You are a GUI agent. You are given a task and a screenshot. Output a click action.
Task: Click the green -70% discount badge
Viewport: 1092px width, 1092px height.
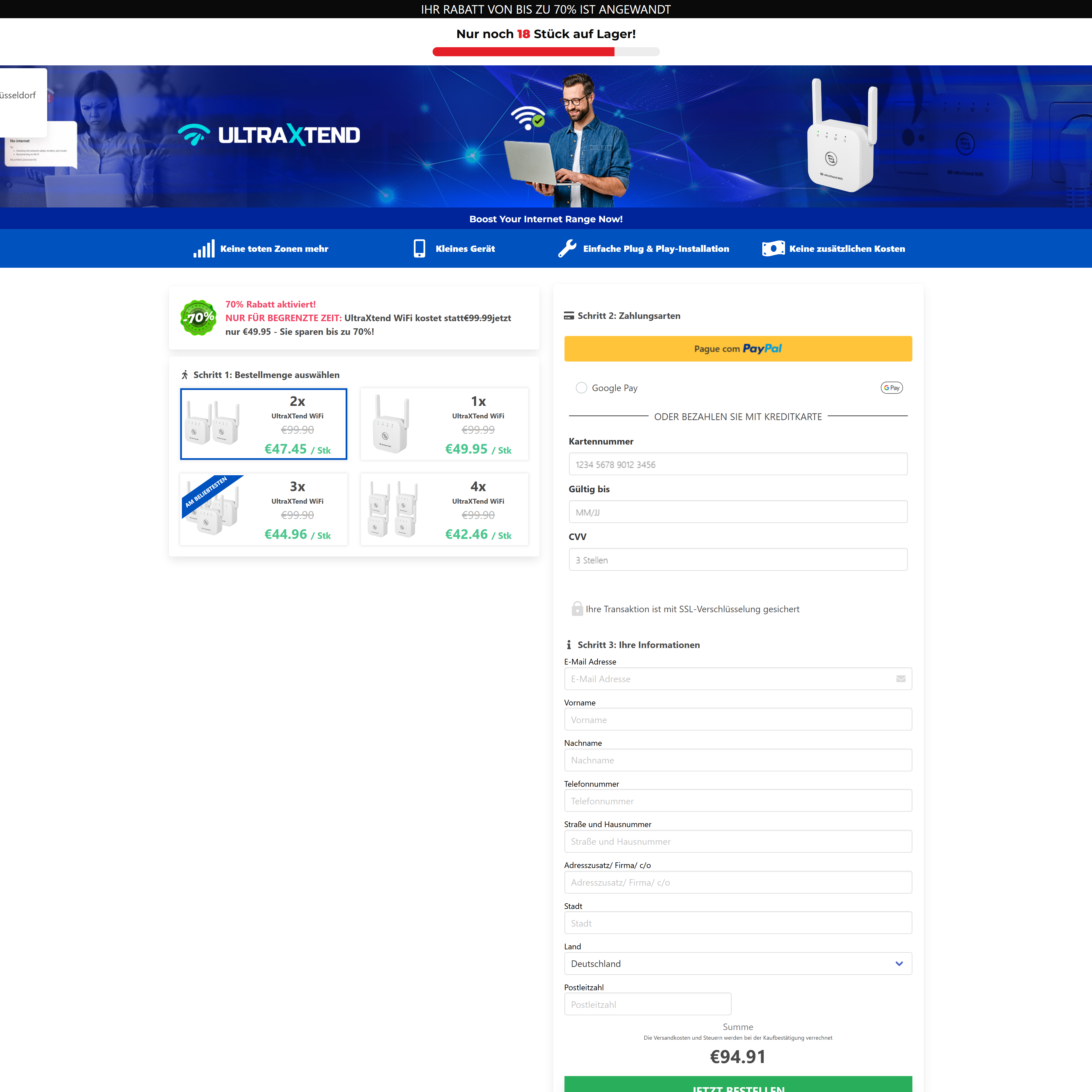[198, 318]
